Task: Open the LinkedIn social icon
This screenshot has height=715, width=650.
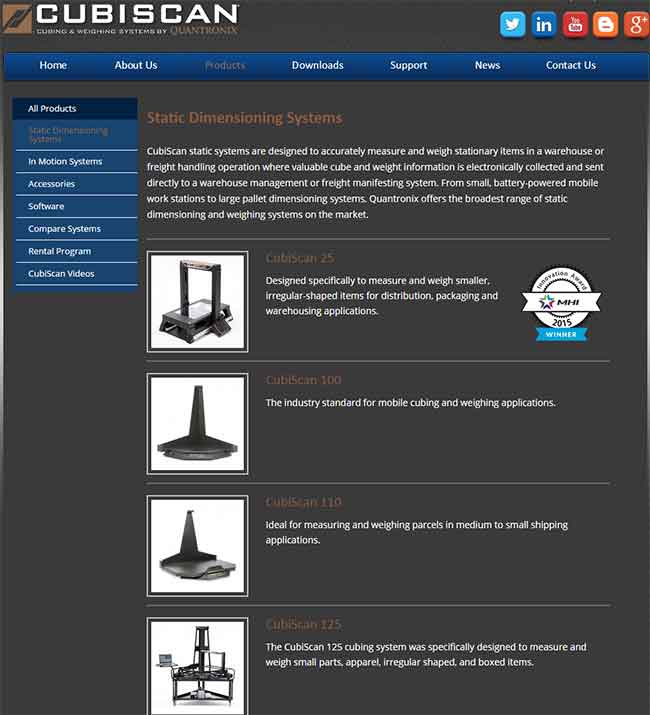Action: (x=544, y=24)
